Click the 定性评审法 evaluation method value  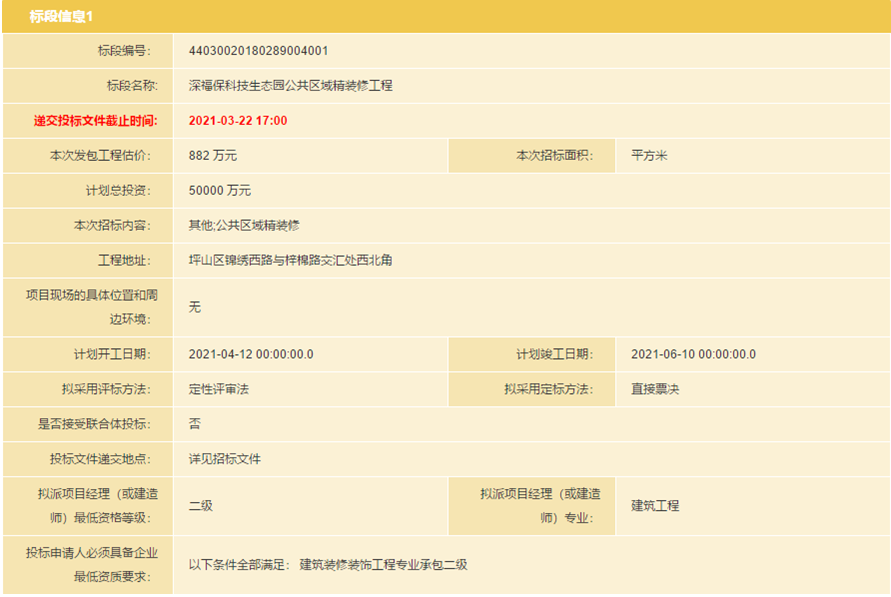(218, 389)
